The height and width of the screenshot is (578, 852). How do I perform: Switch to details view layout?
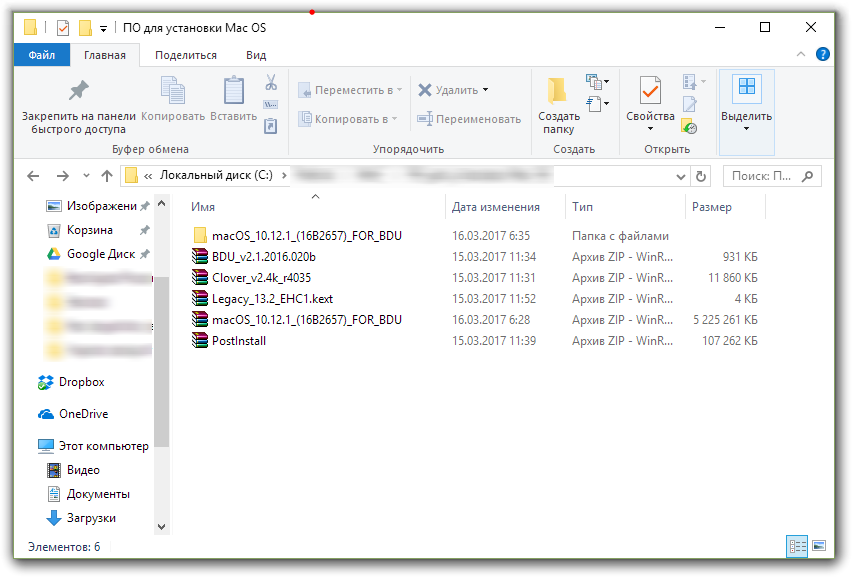[x=797, y=546]
